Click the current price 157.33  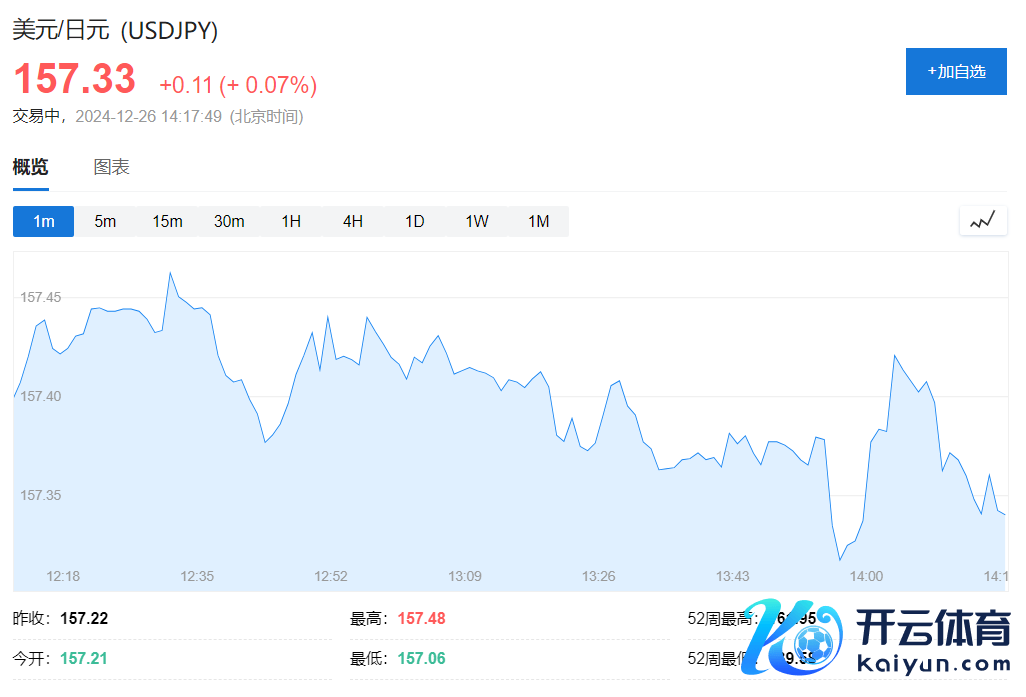(74, 79)
